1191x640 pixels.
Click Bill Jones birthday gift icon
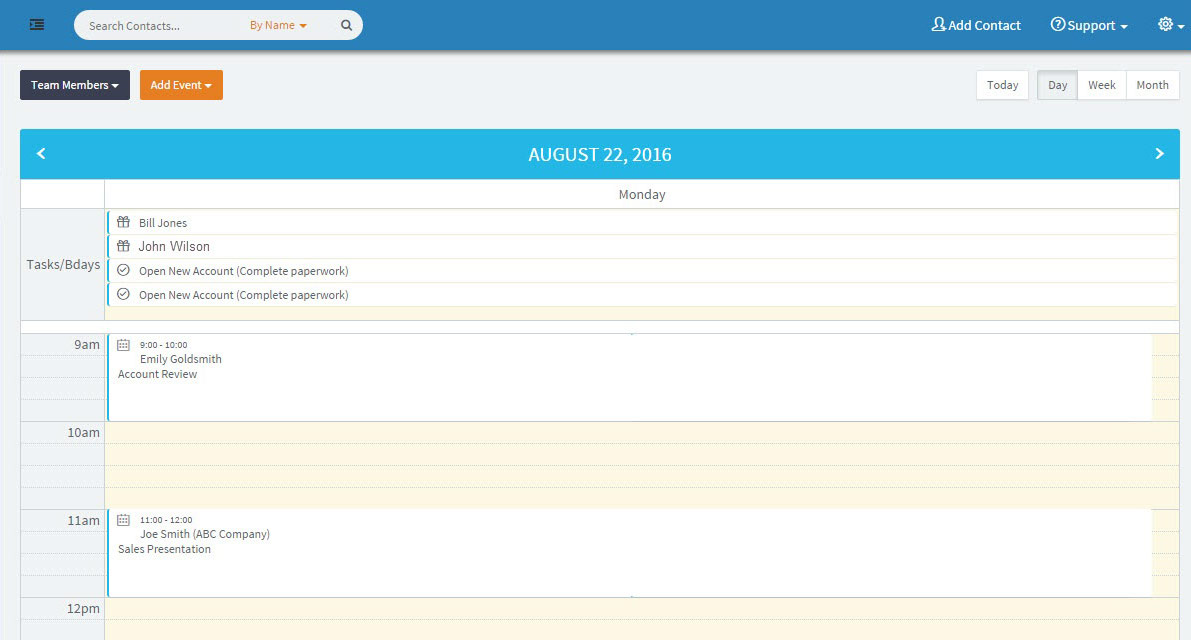click(123, 222)
